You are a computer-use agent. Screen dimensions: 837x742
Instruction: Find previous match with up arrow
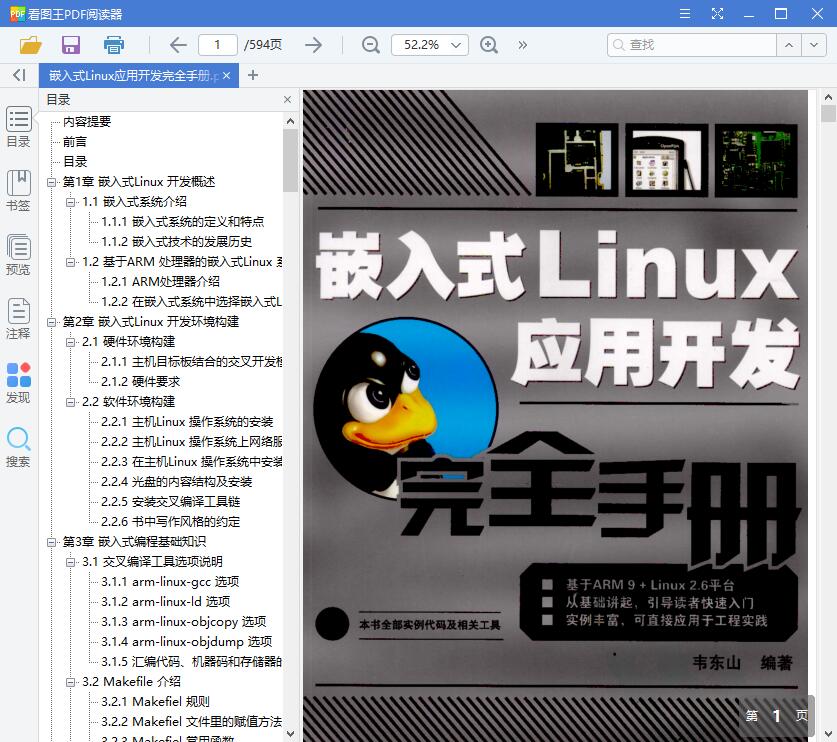789,45
